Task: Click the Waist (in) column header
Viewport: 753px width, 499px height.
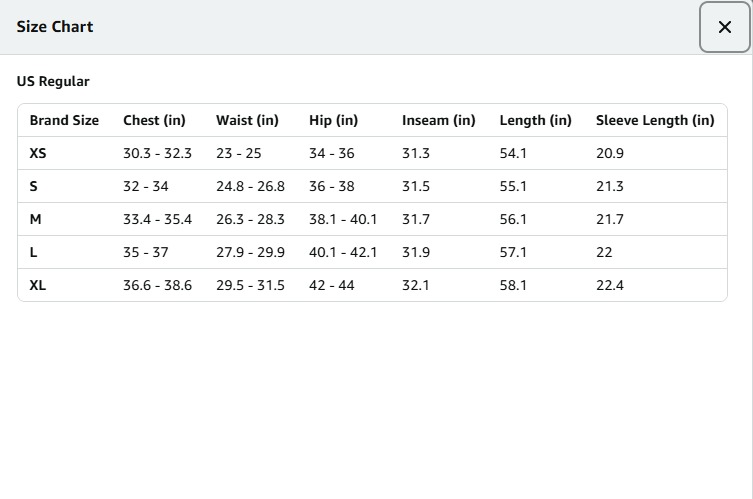Action: 247,120
